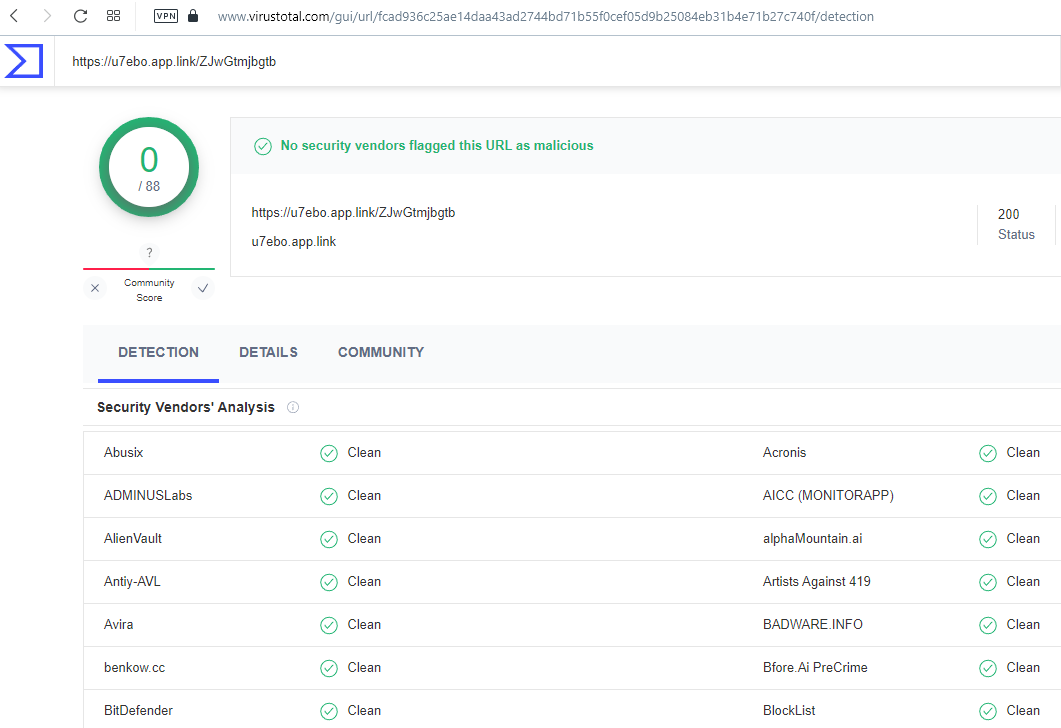Screen dimensions: 1061x728
Task: Click the Clean check icon for Antiy-AVL
Action: coord(329,583)
